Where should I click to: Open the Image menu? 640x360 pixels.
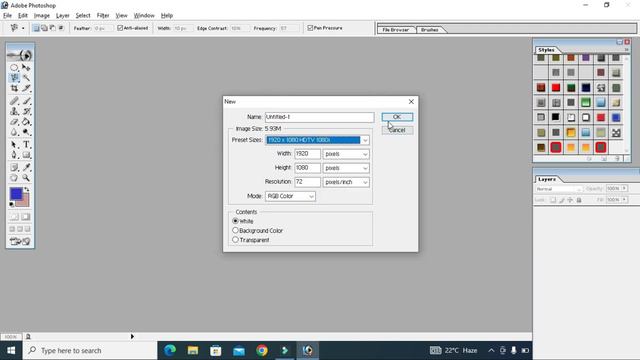[x=42, y=16]
